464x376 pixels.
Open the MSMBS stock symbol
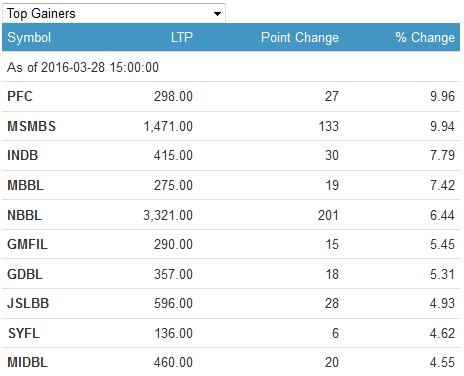pos(32,126)
